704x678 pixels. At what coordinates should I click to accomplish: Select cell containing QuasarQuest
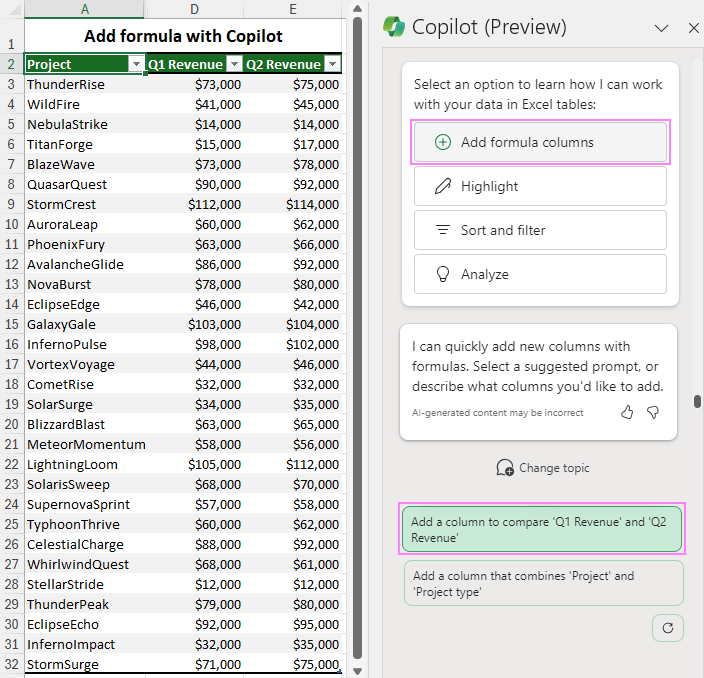tap(85, 184)
